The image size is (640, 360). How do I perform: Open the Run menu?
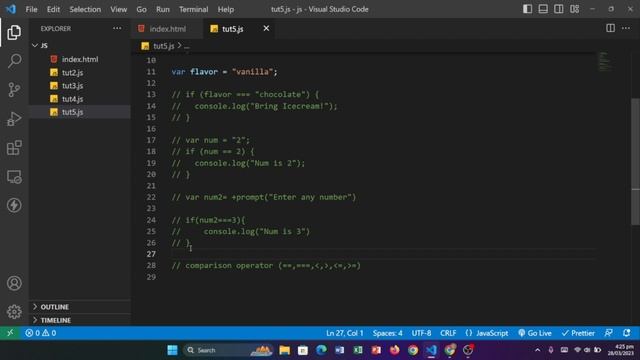click(x=162, y=9)
